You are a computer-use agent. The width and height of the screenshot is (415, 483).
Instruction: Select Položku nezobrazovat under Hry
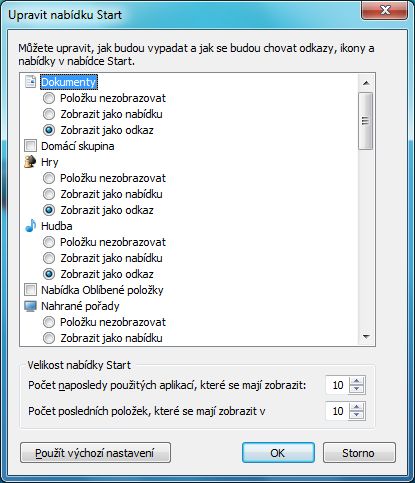coord(49,178)
